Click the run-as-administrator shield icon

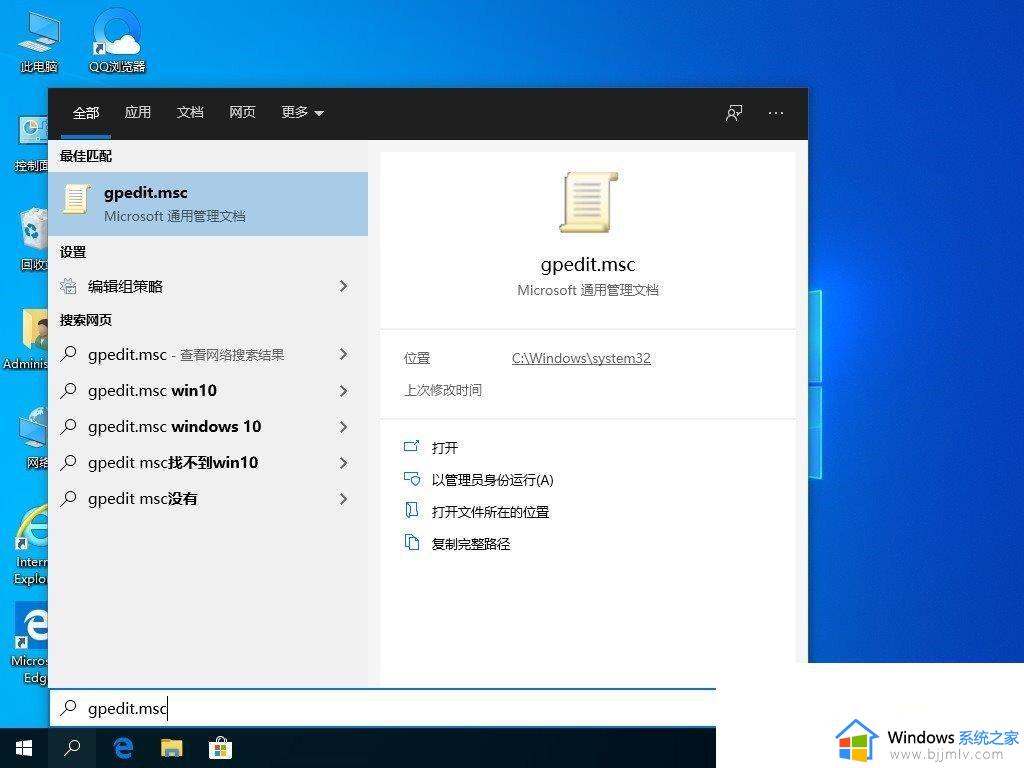[x=411, y=479]
